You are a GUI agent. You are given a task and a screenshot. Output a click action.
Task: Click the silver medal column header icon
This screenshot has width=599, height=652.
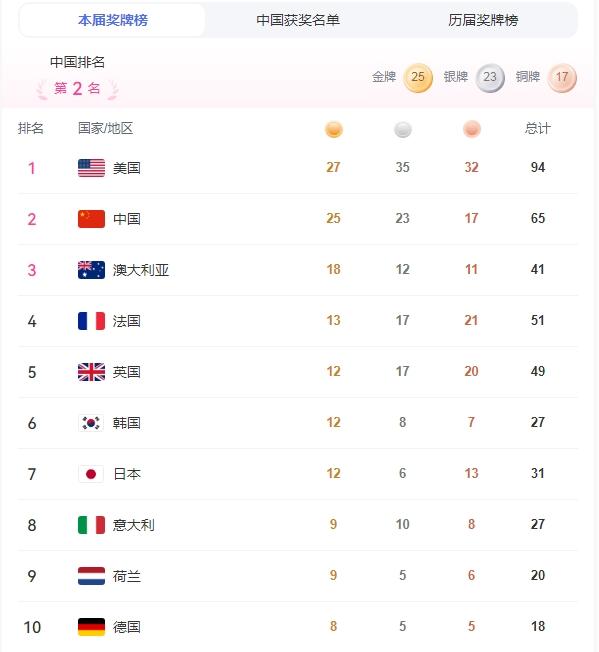coord(402,129)
